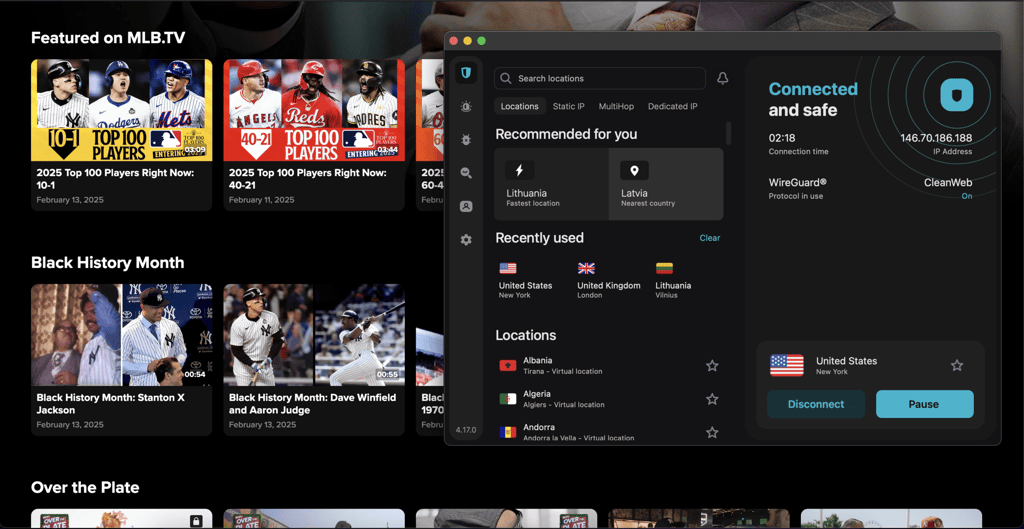The image size is (1024, 529).
Task: Switch to the MultiHop tab
Action: point(616,106)
